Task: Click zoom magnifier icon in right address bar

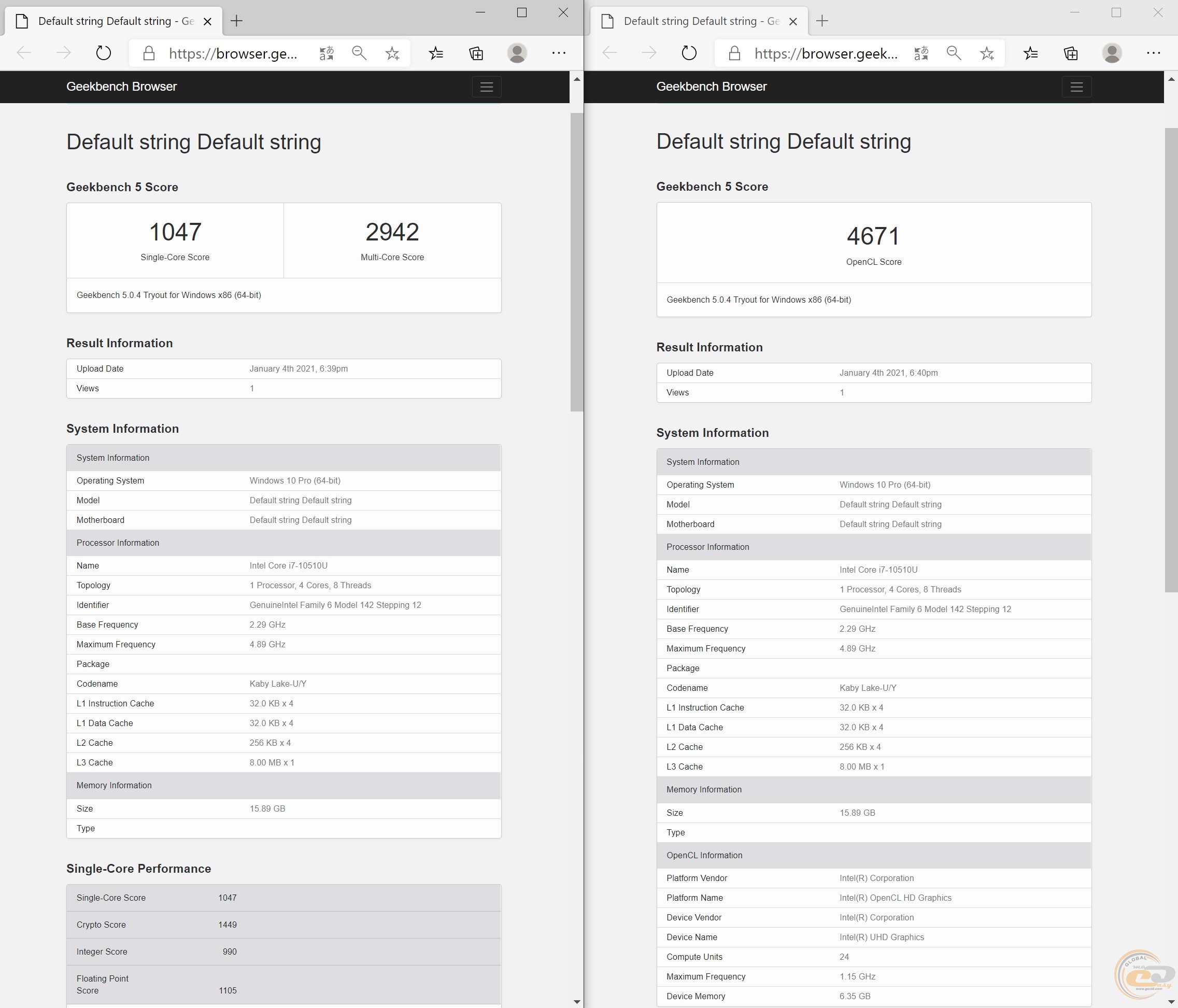Action: point(954,53)
